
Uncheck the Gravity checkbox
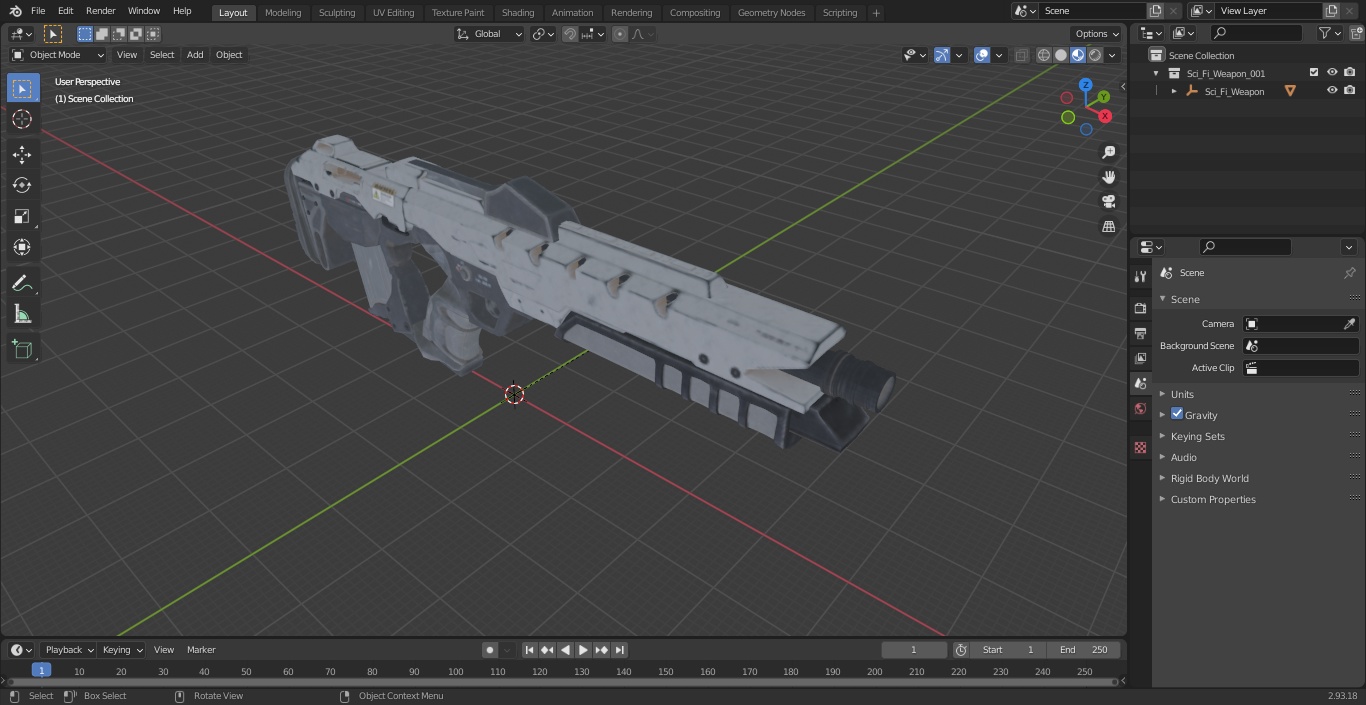[1177, 414]
